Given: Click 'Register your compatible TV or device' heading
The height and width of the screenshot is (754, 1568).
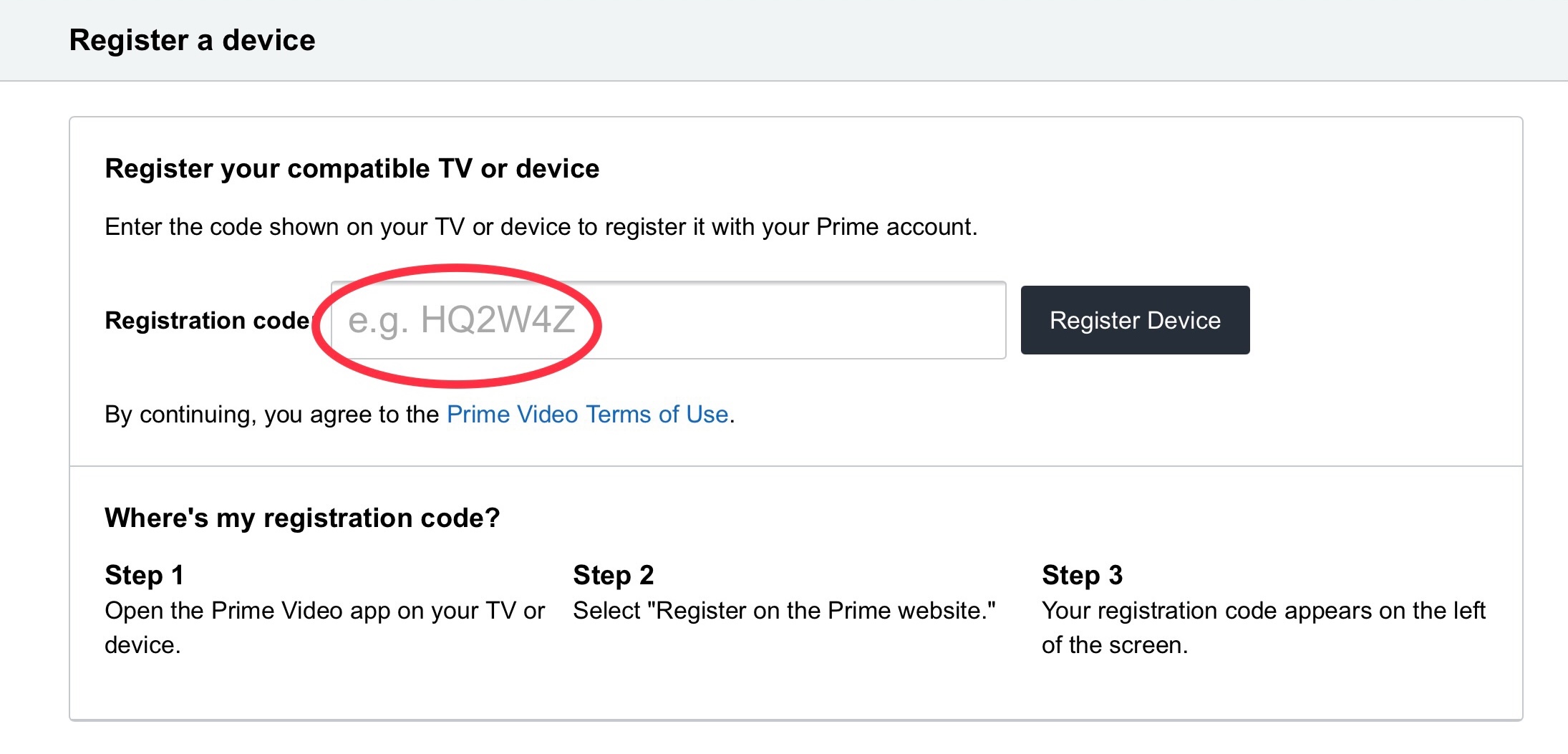Looking at the screenshot, I should [352, 169].
